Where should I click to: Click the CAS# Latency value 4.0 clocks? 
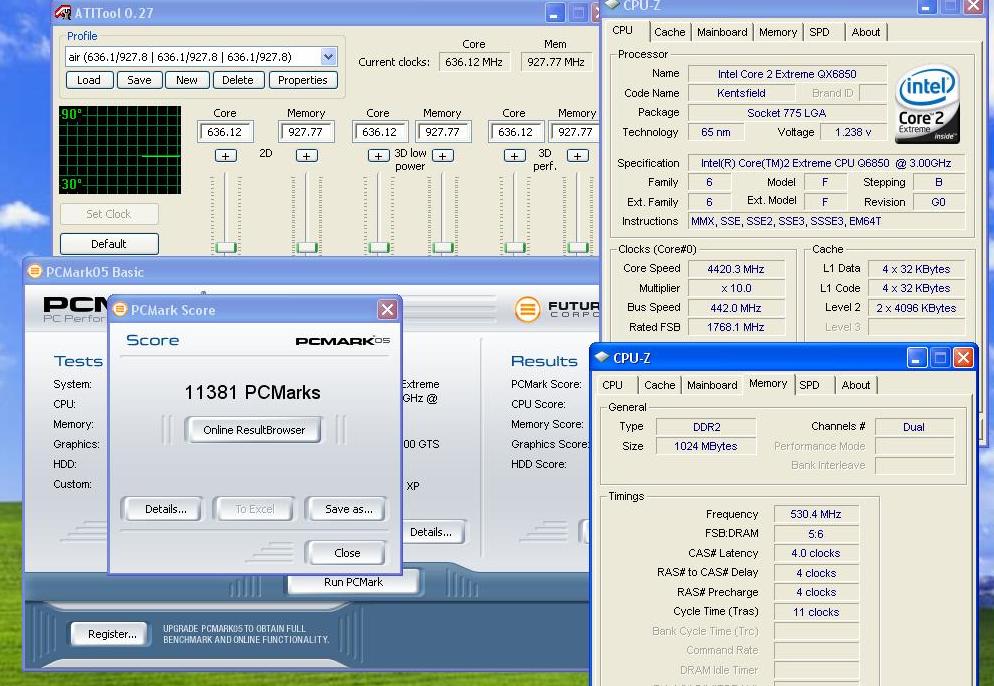(816, 553)
